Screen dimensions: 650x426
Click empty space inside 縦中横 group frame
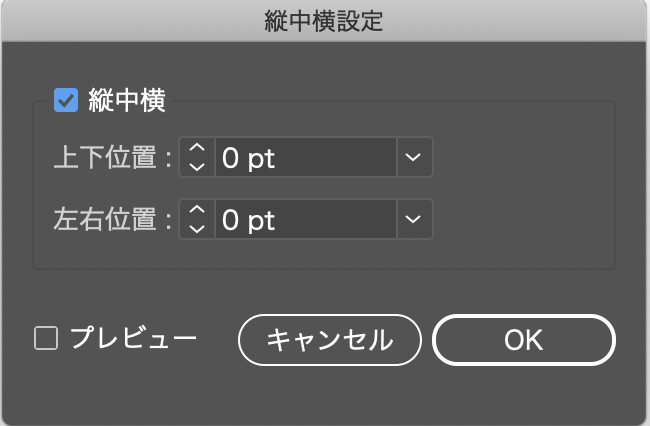click(522, 186)
